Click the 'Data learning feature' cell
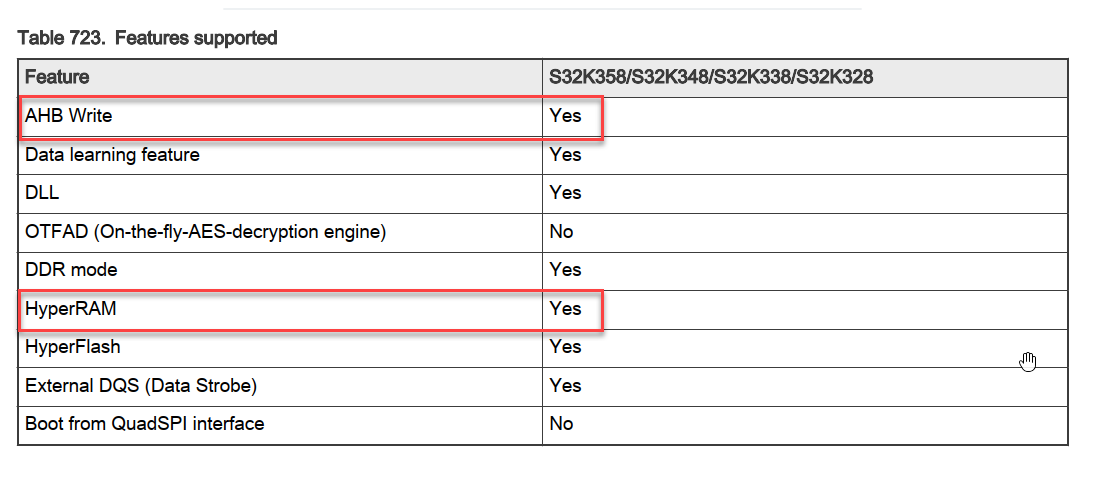The height and width of the screenshot is (489, 1099). click(x=112, y=155)
